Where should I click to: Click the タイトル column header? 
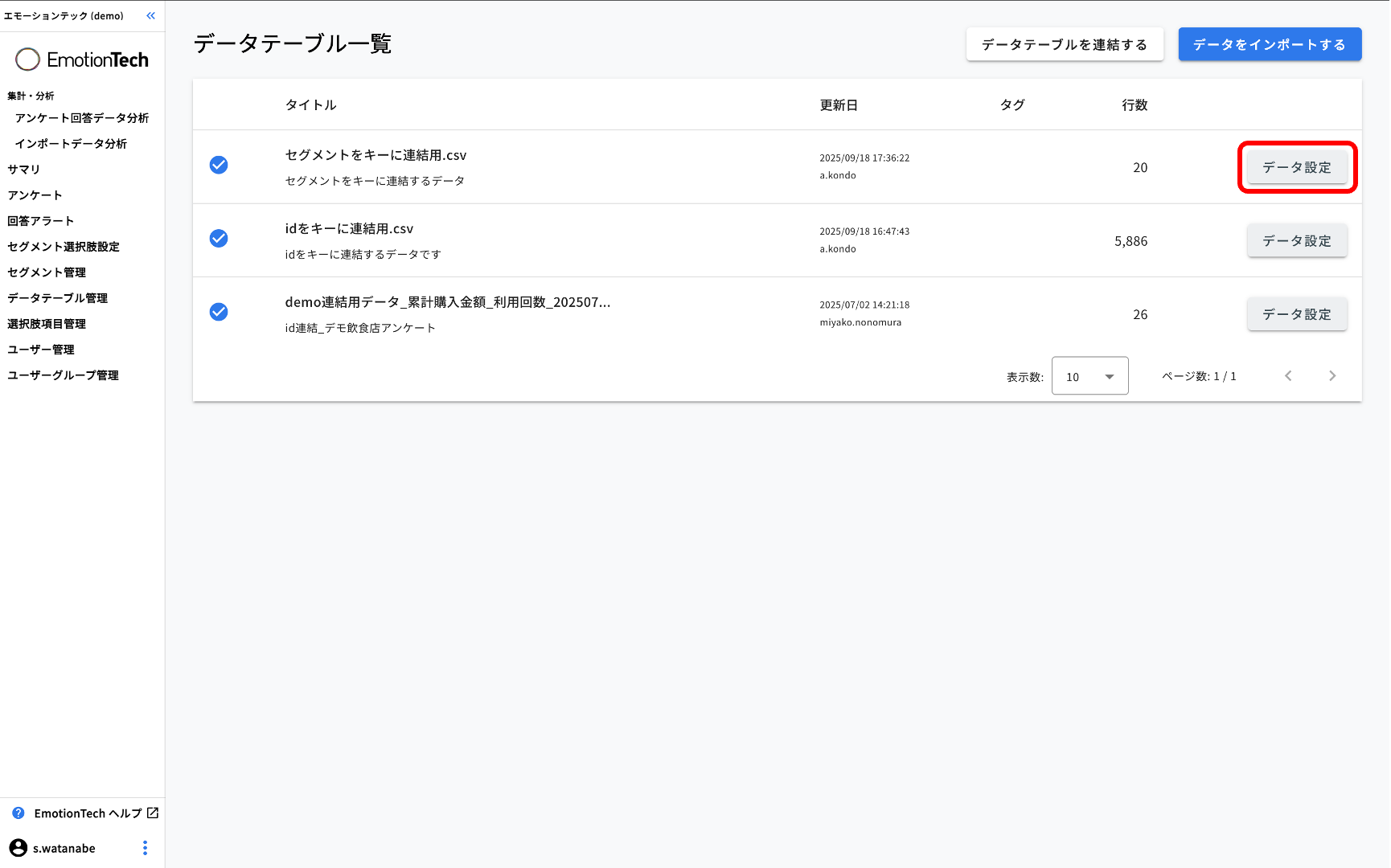[311, 105]
